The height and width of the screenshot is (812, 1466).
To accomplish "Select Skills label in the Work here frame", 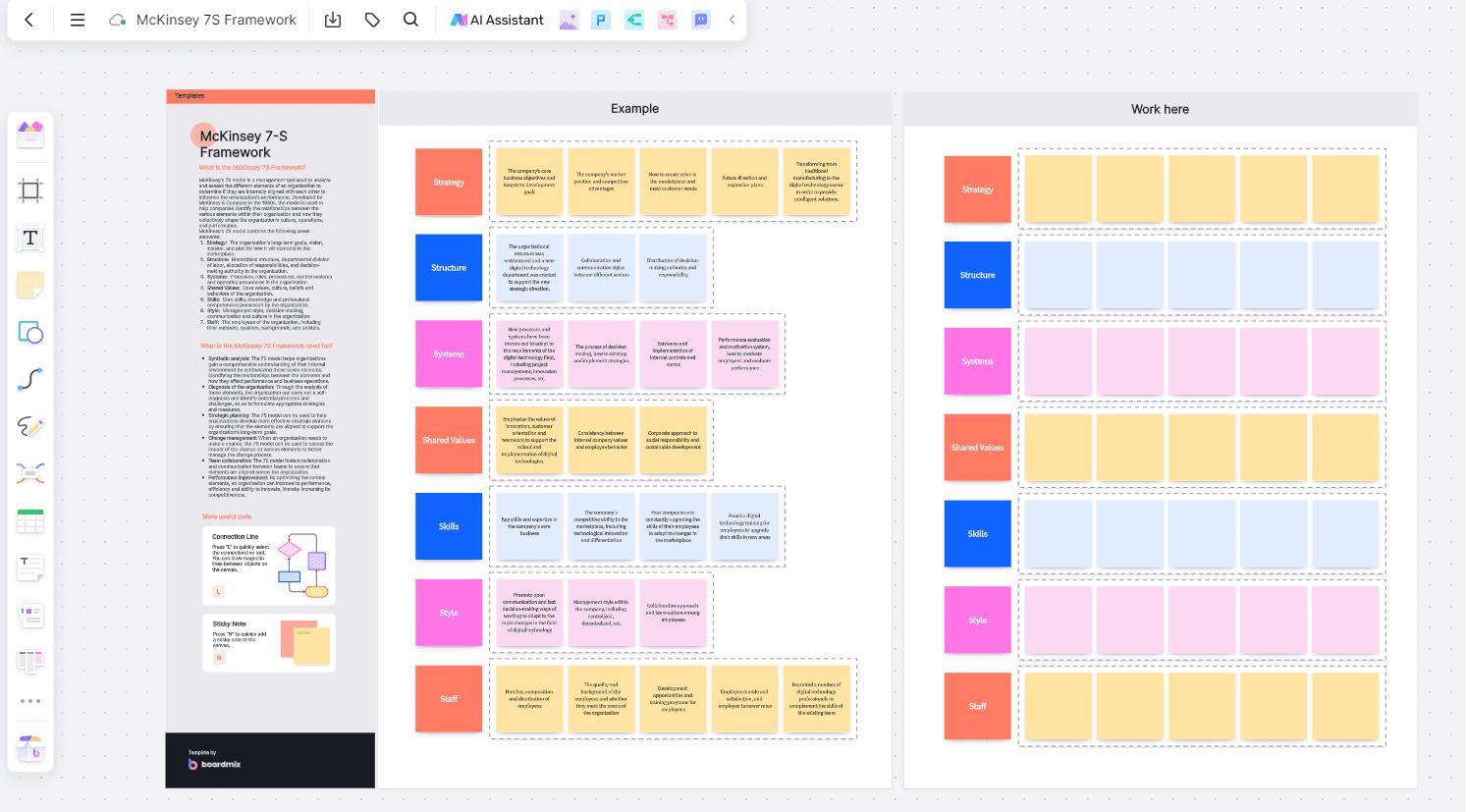I will (x=978, y=534).
